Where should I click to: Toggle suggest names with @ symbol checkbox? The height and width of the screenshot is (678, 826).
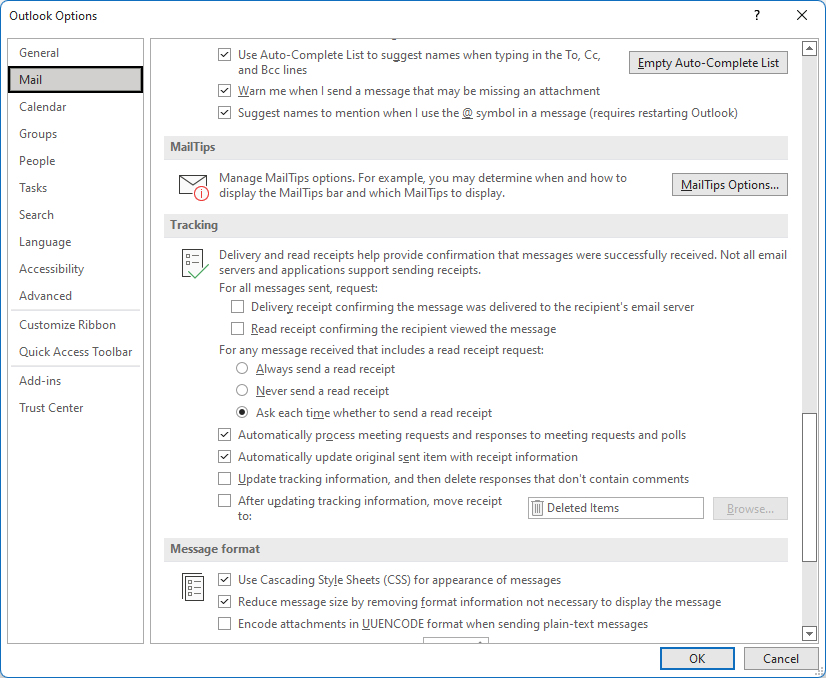point(224,113)
